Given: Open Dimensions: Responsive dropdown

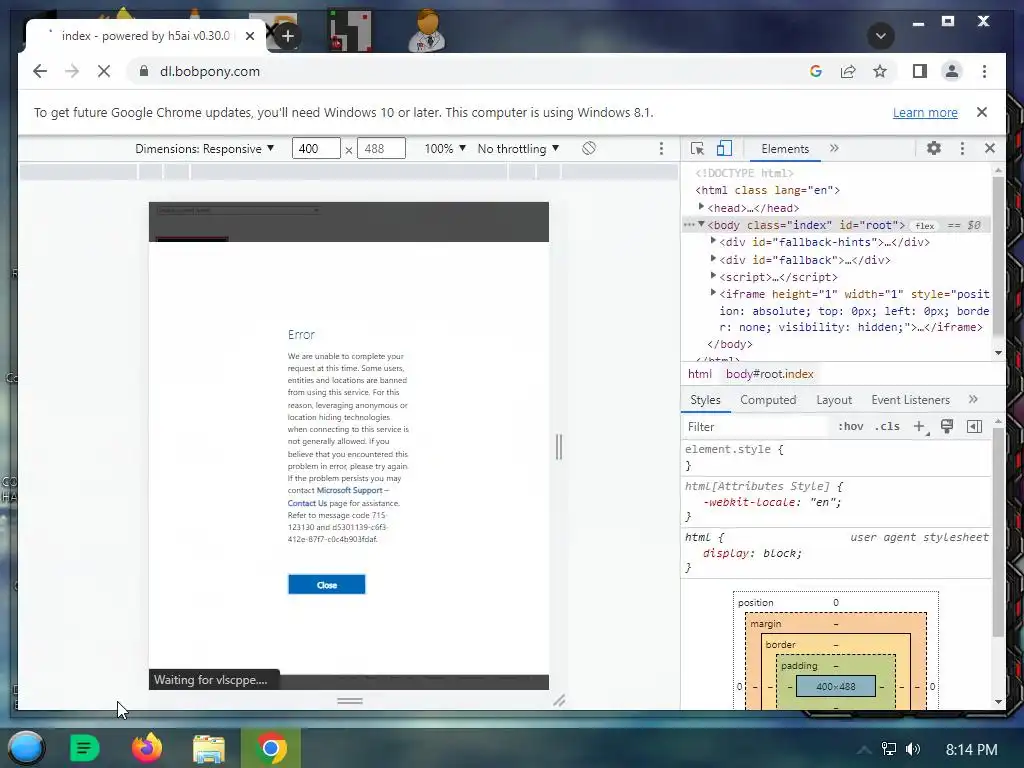Looking at the screenshot, I should [204, 149].
